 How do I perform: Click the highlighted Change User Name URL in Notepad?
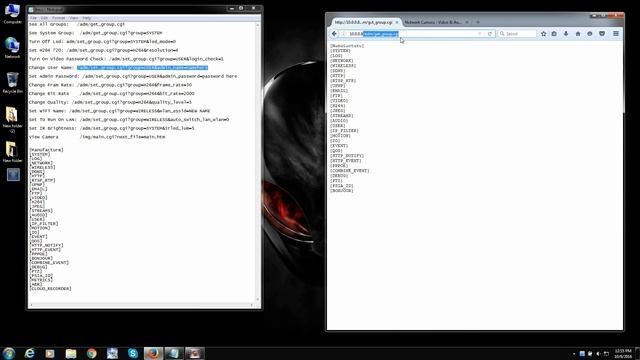click(x=142, y=68)
